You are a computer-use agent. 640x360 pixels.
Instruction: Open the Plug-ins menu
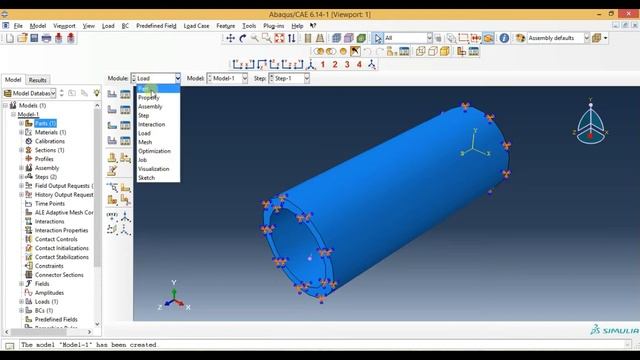273,26
